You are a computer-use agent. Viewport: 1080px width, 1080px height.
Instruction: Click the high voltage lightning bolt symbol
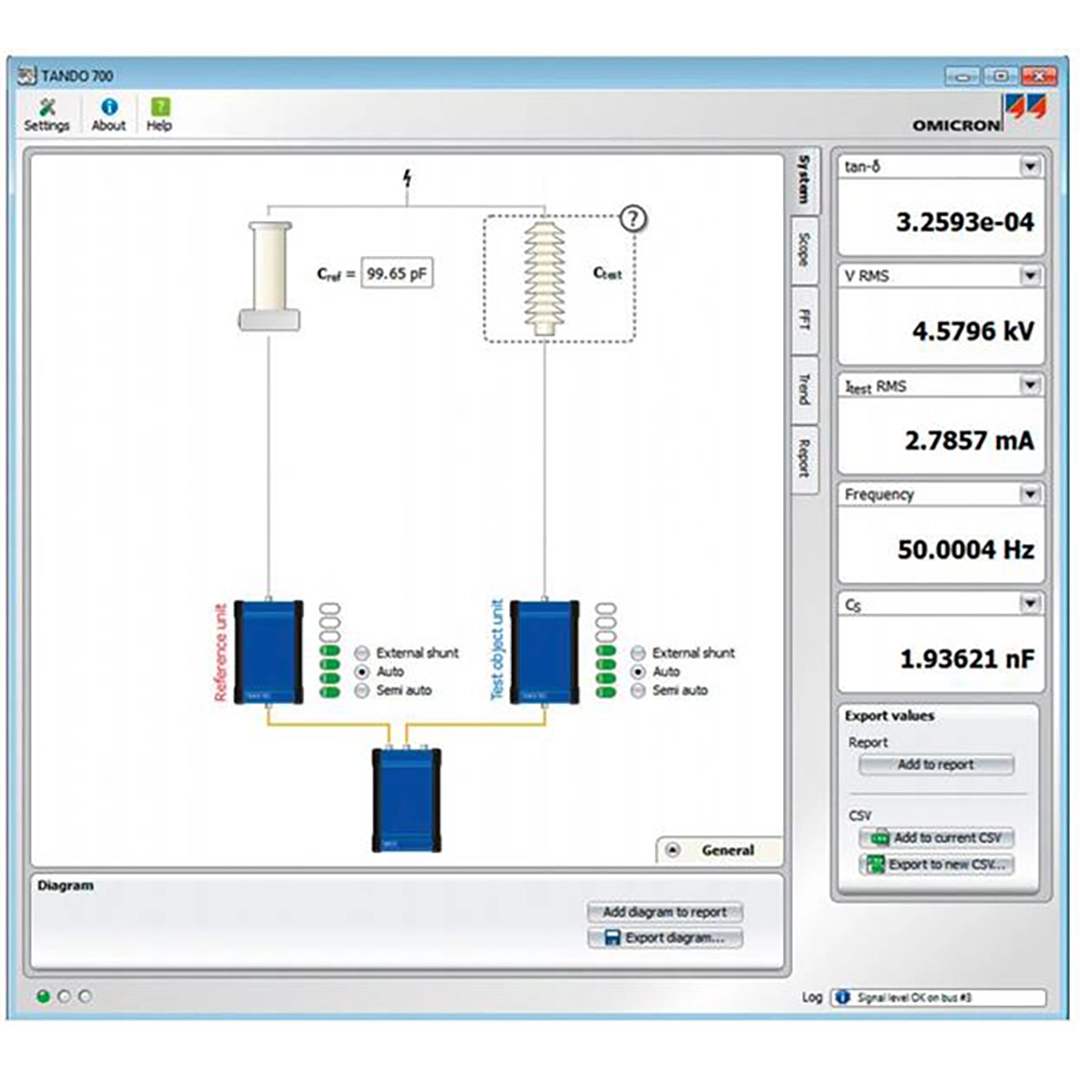point(406,180)
